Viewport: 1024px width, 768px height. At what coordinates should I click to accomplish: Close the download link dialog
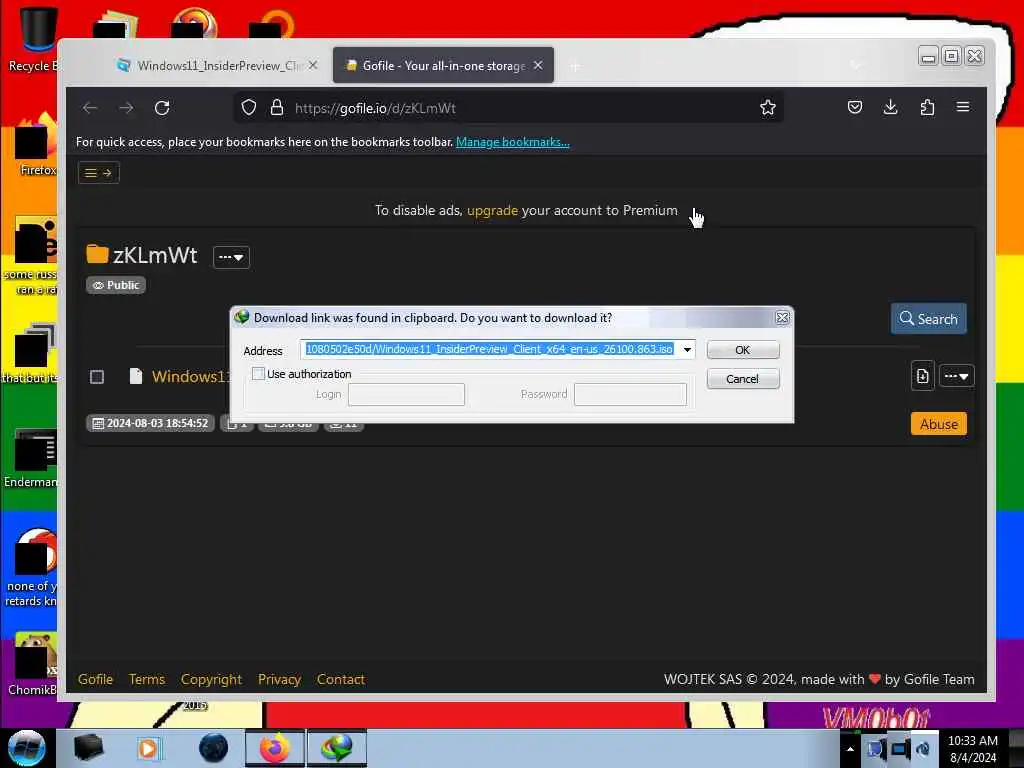point(782,317)
